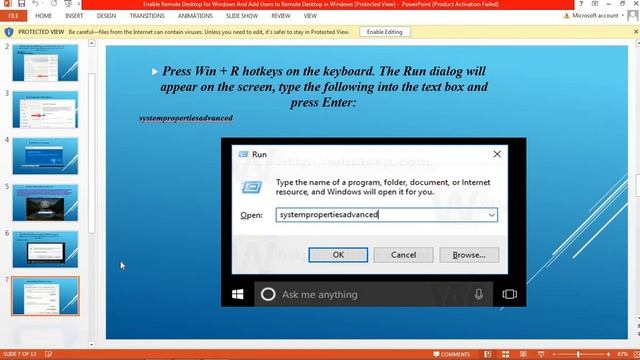Click OK in the Run dialog image

[338, 255]
